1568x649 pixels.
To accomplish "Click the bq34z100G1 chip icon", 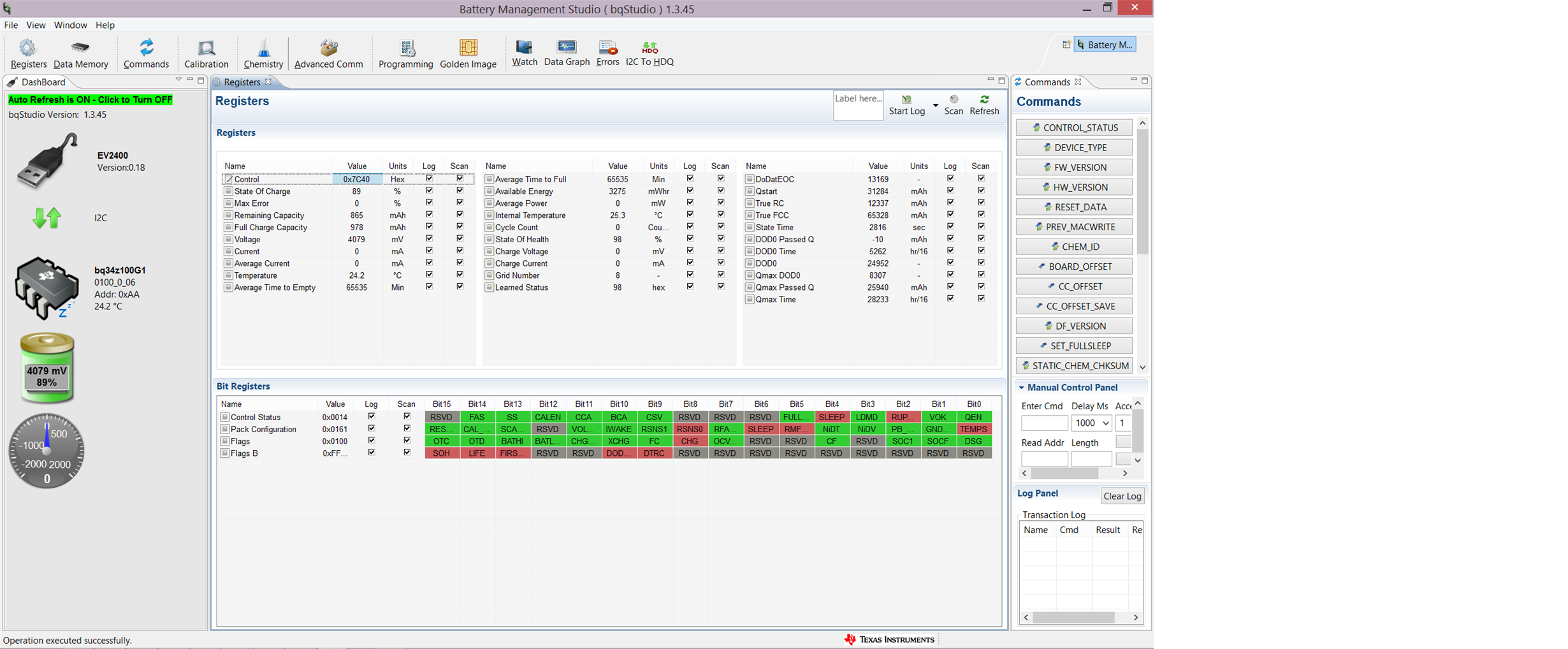I will point(47,288).
